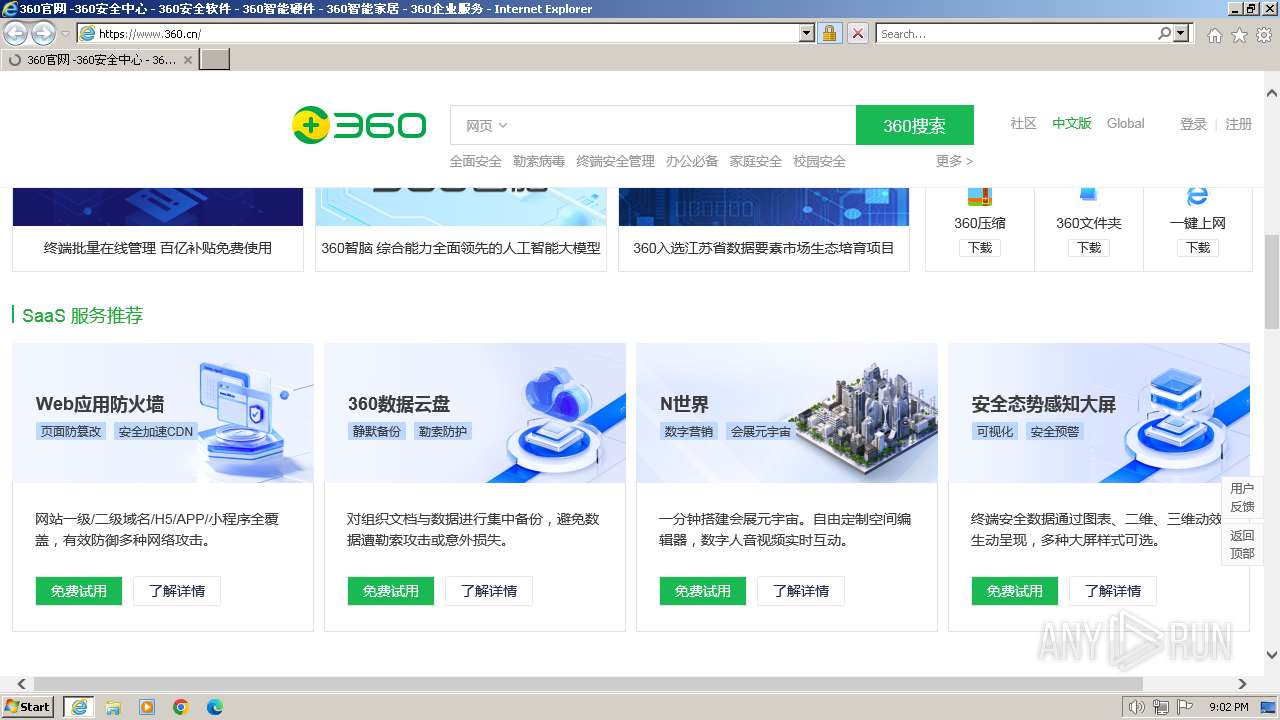Open File Explorer folder in taskbar
The image size is (1280, 720).
pyautogui.click(x=113, y=707)
